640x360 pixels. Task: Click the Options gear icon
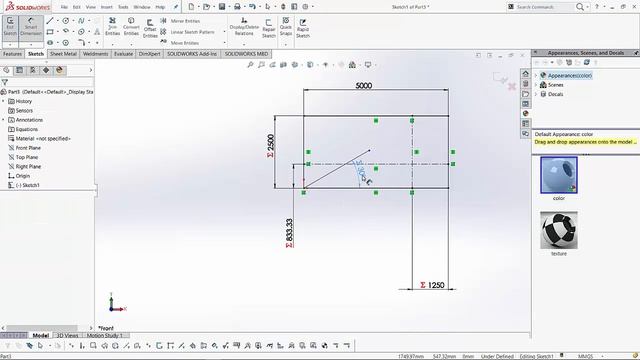coord(305,7)
